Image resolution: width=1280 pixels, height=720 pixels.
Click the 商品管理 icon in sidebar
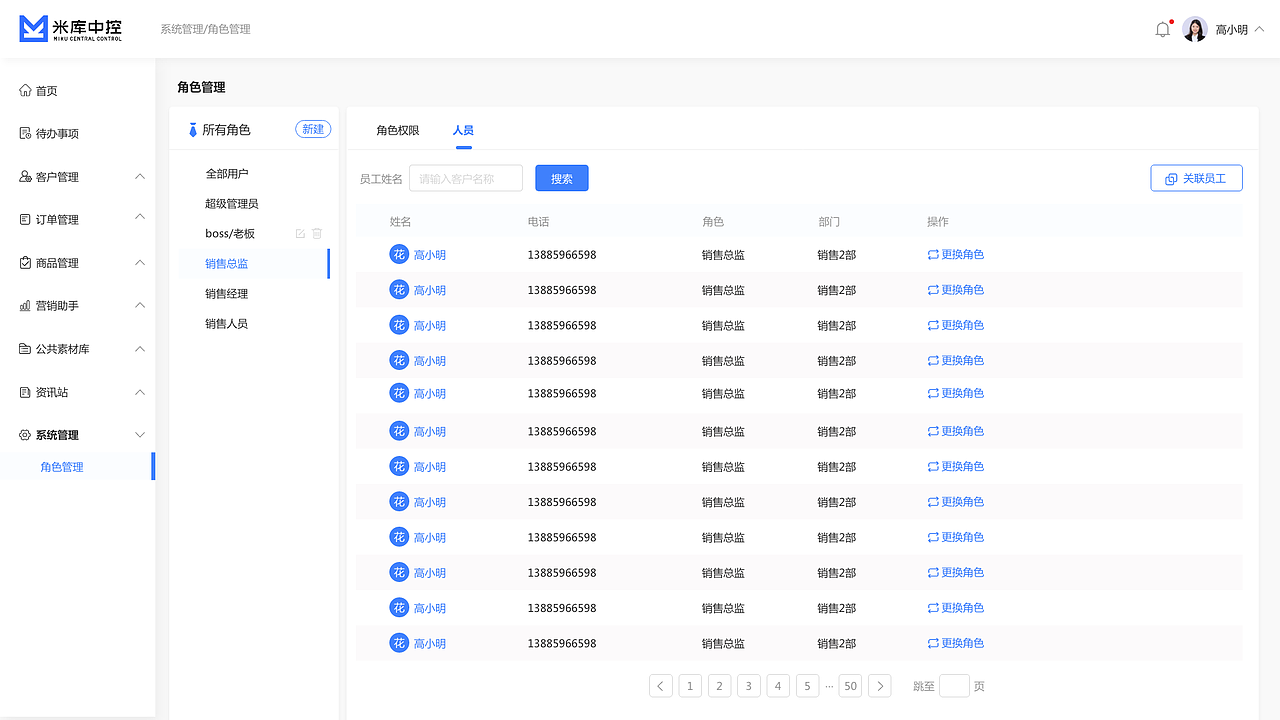pyautogui.click(x=25, y=263)
